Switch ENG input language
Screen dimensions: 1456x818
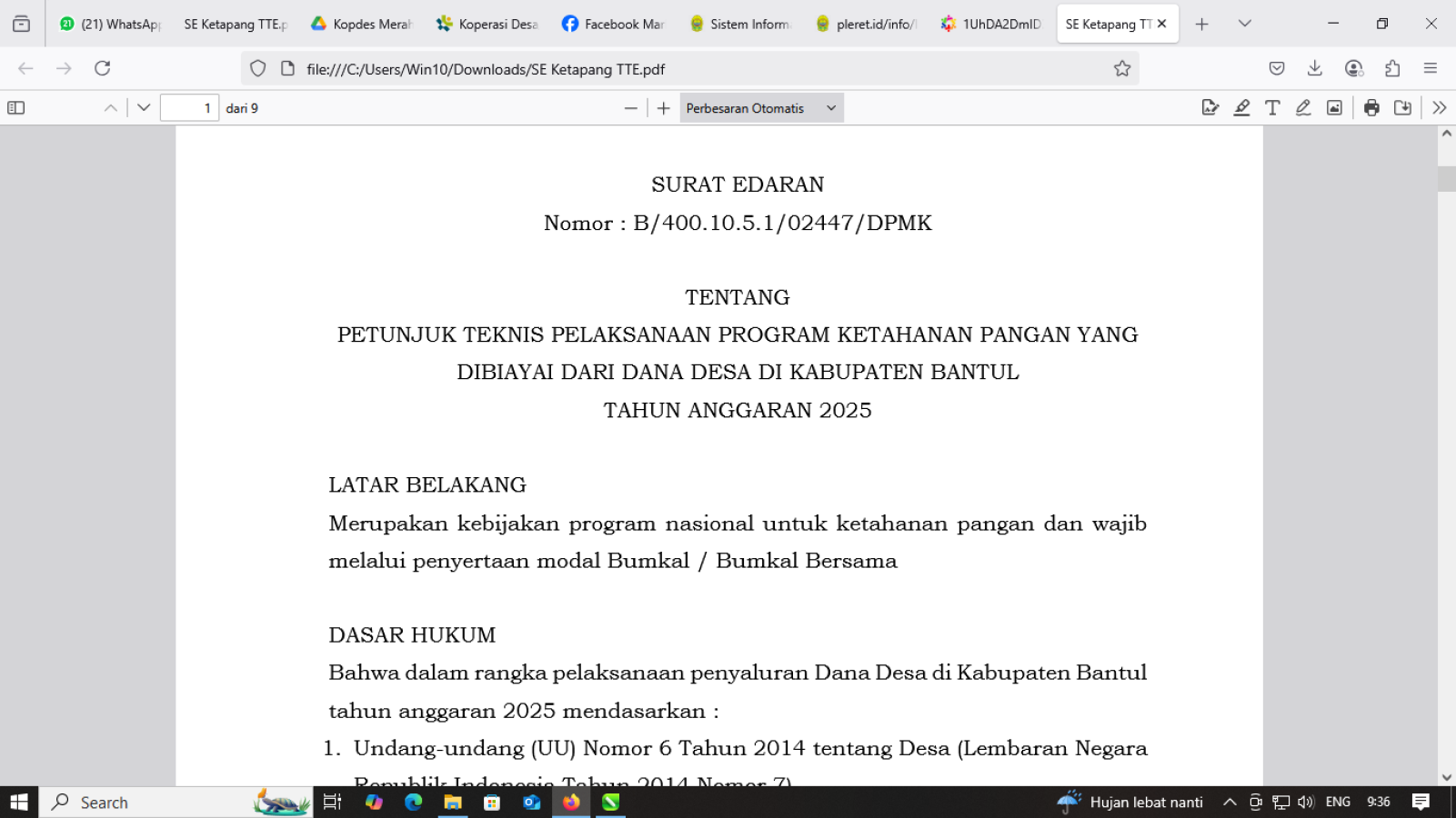tap(1338, 803)
